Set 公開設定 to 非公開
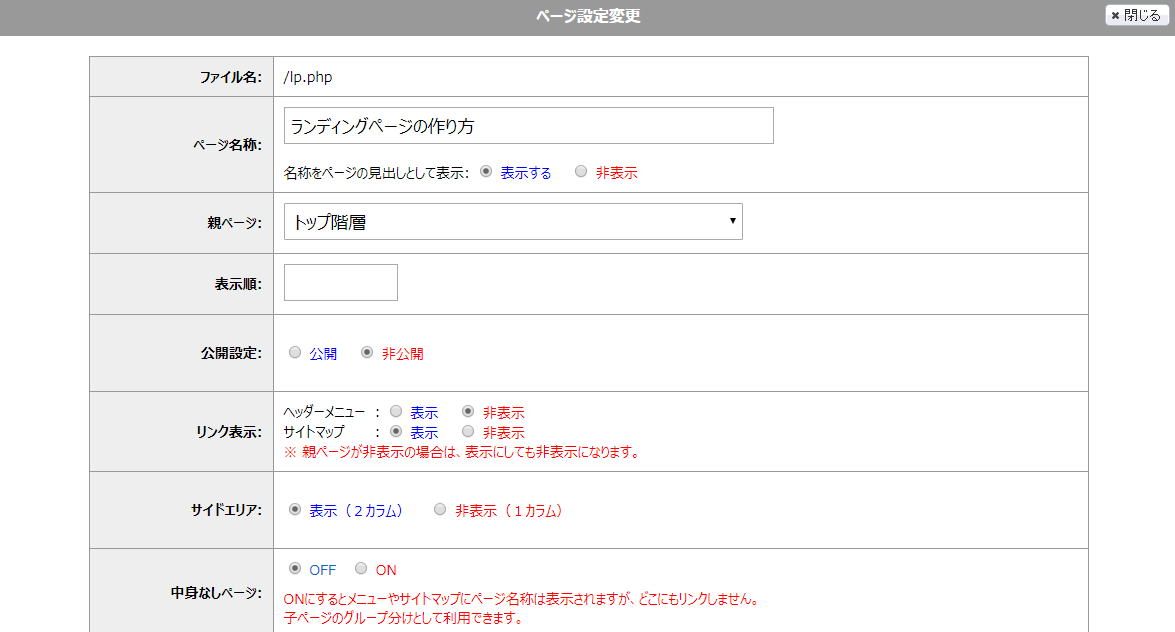 click(367, 353)
